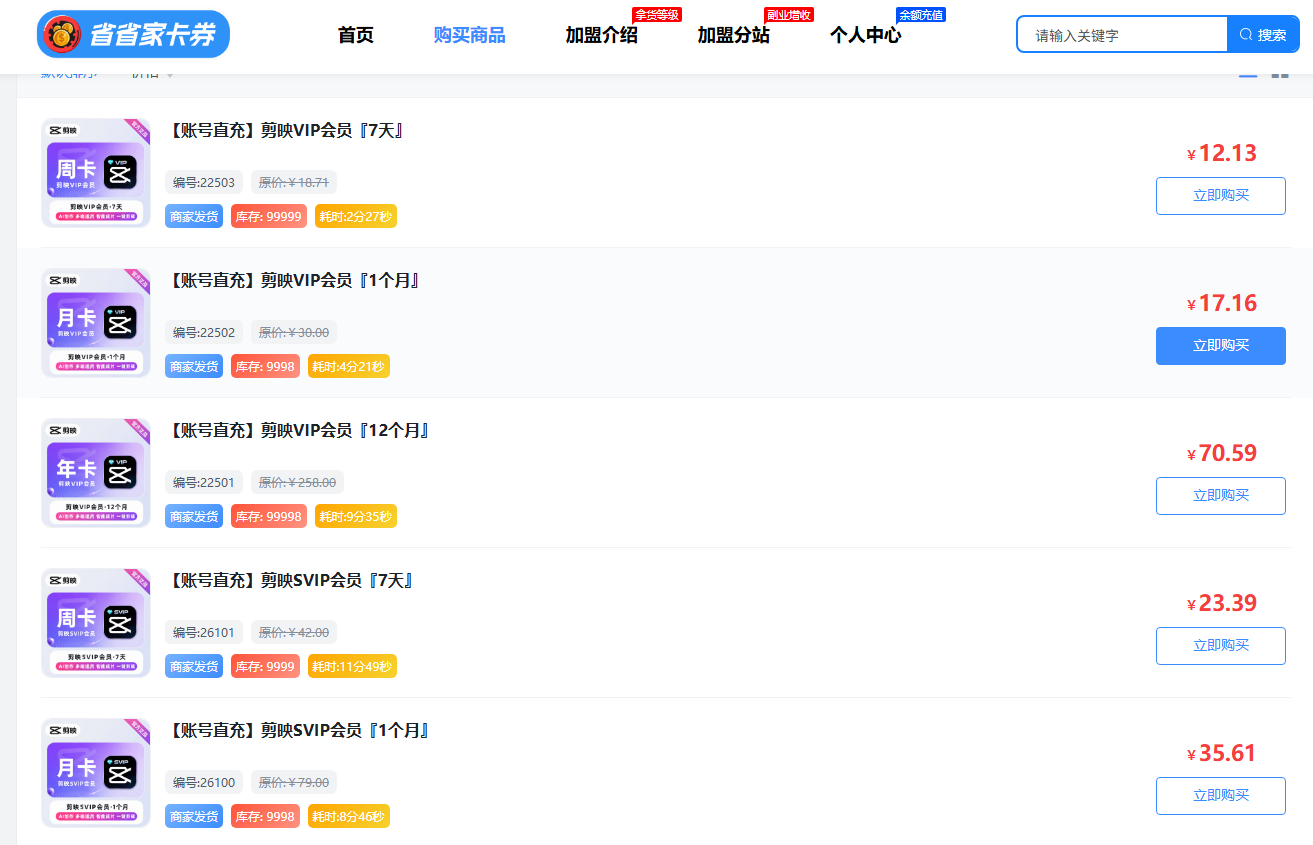The width and height of the screenshot is (1313, 845).
Task: Open the 个人中心 menu item
Action: pyautogui.click(x=865, y=36)
